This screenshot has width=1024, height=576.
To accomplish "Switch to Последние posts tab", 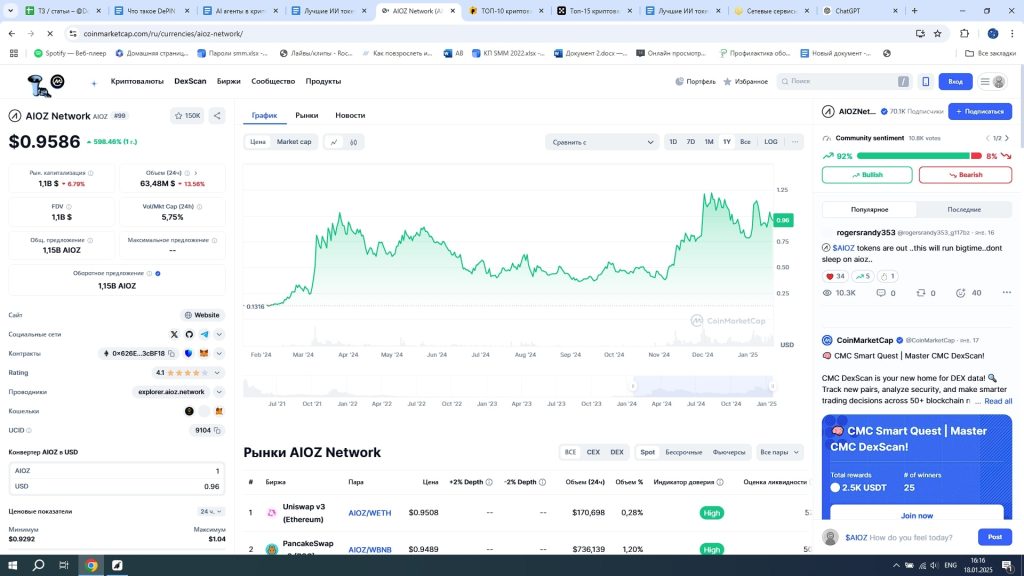I will (964, 210).
